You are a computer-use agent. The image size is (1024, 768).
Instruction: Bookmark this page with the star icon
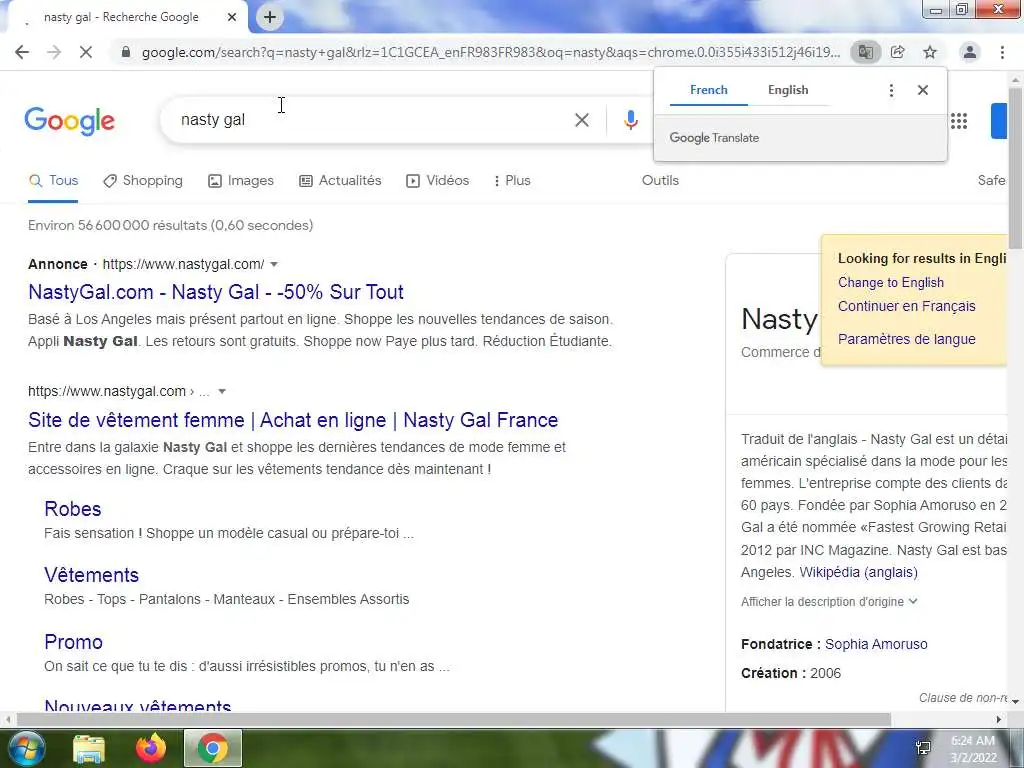tap(930, 52)
